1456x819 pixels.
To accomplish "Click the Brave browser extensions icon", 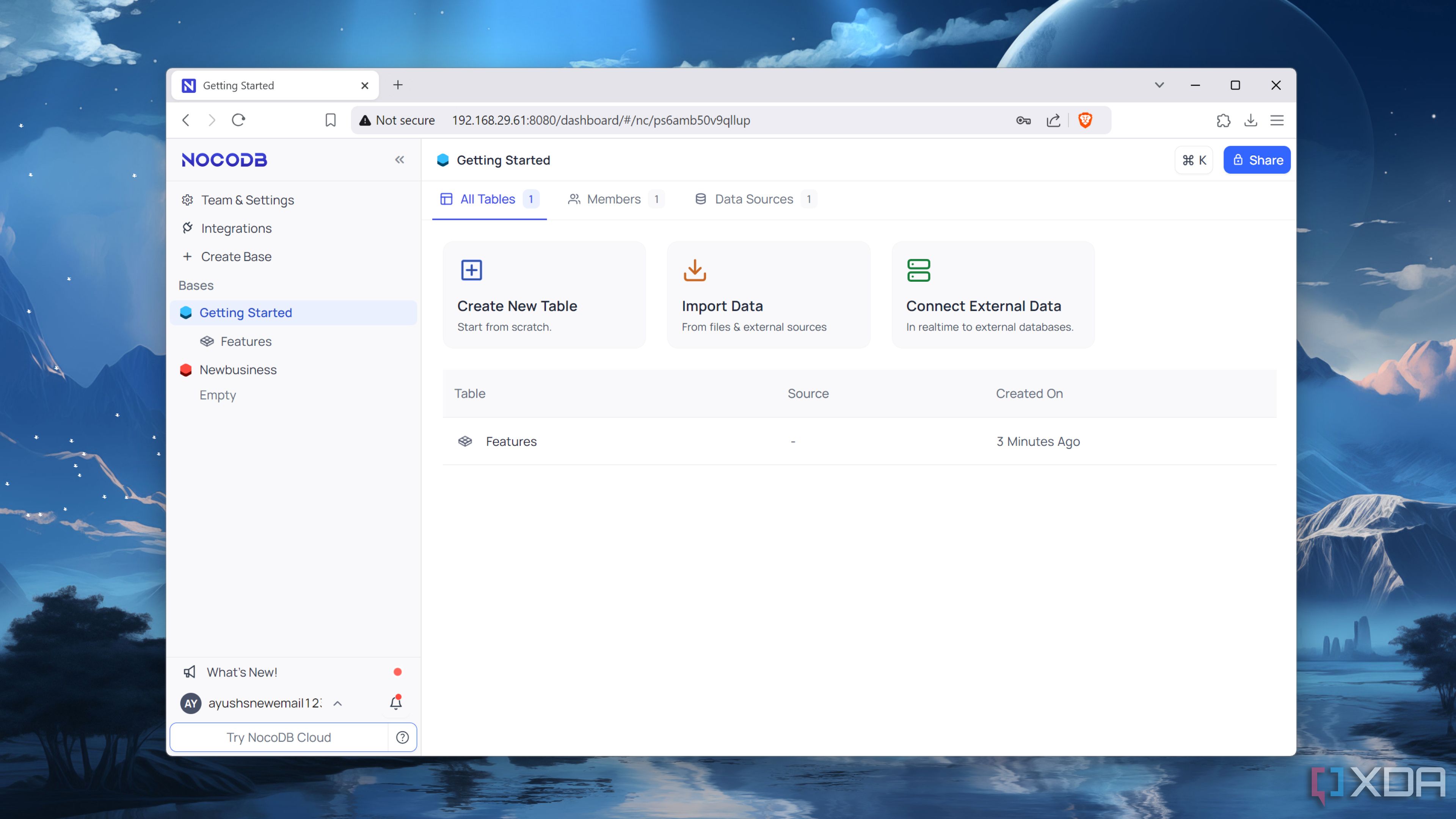I will coord(1224,120).
